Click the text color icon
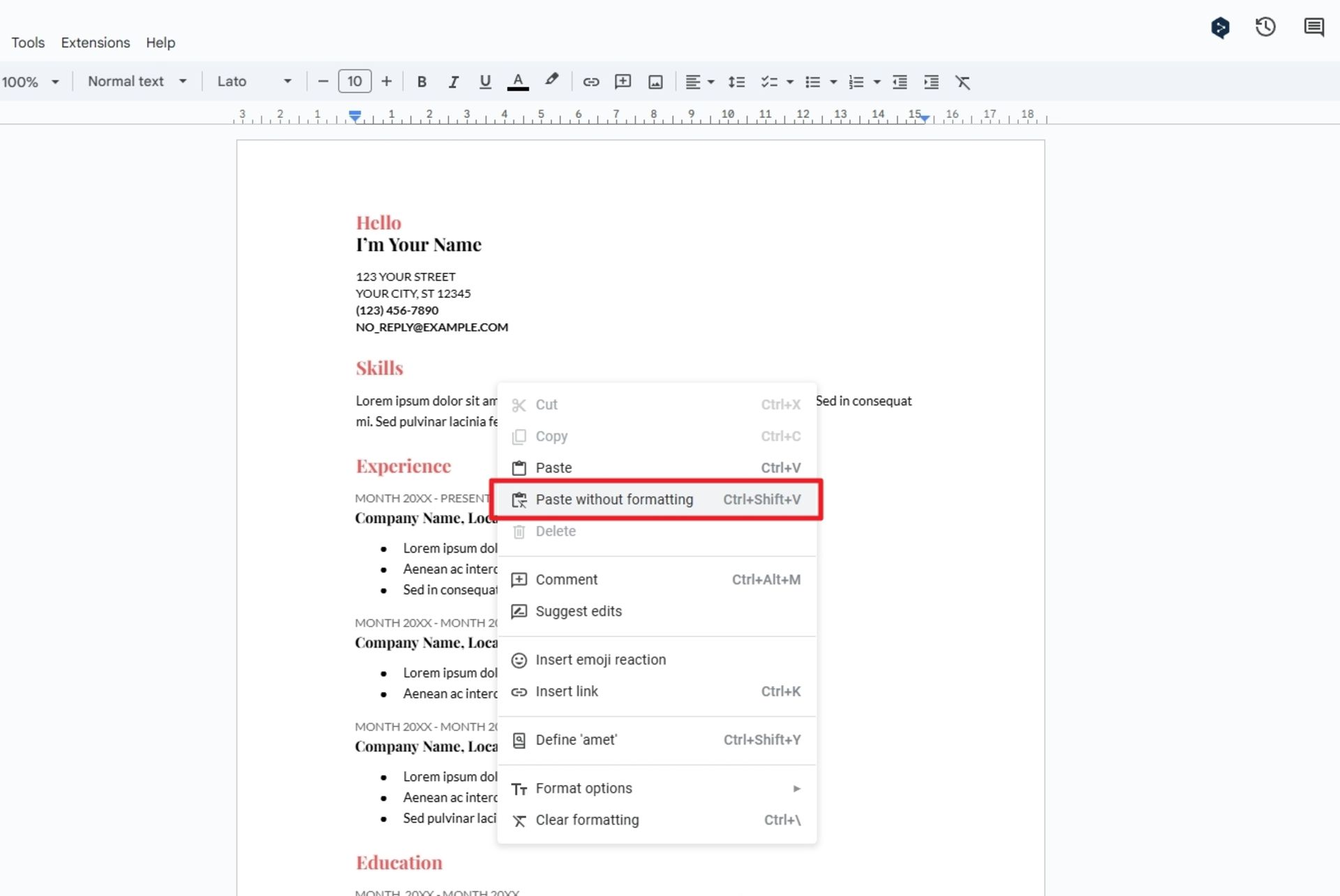The image size is (1340, 896). (x=518, y=81)
